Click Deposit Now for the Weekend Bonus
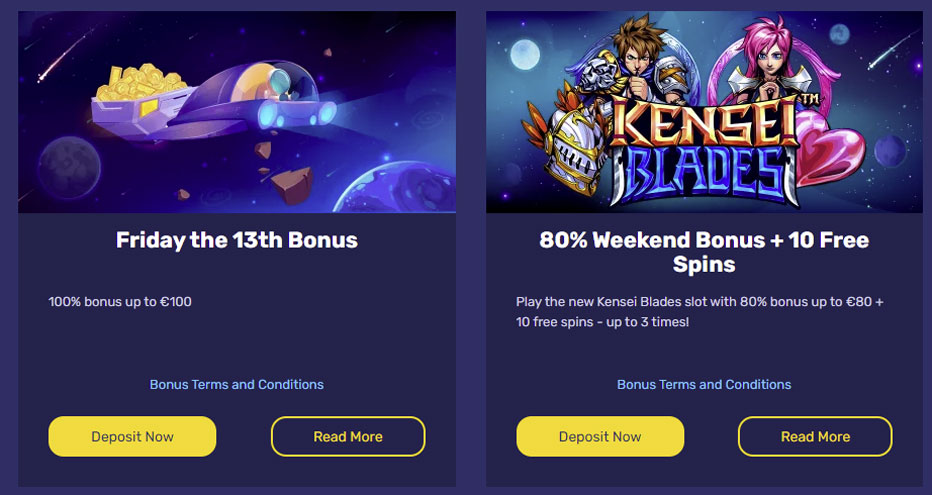932x495 pixels. point(600,437)
